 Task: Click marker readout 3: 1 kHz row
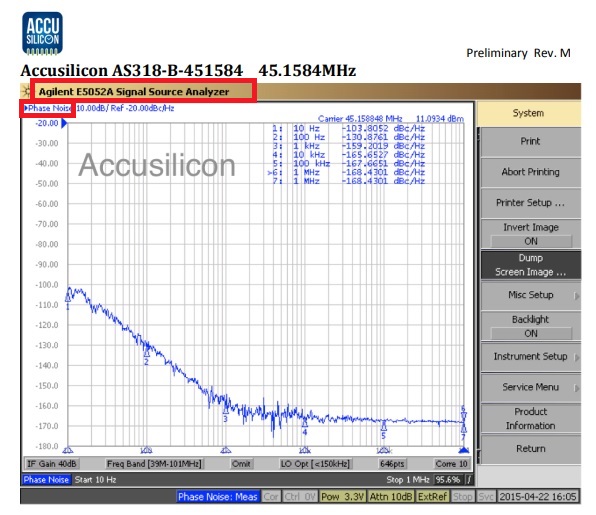pos(349,146)
